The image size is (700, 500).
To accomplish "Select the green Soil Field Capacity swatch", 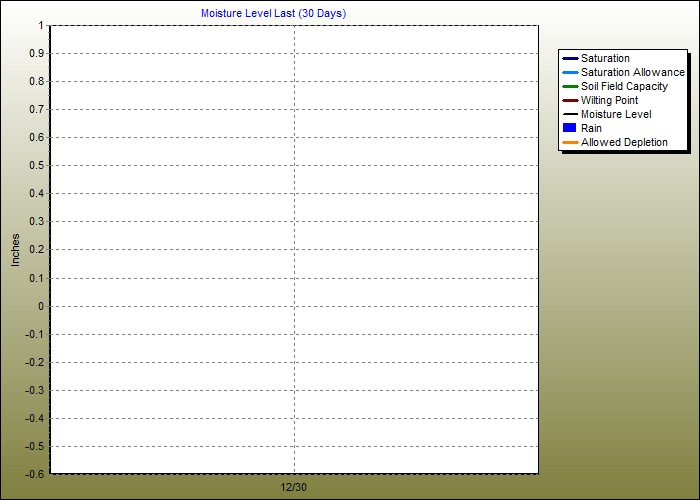I will pyautogui.click(x=570, y=87).
